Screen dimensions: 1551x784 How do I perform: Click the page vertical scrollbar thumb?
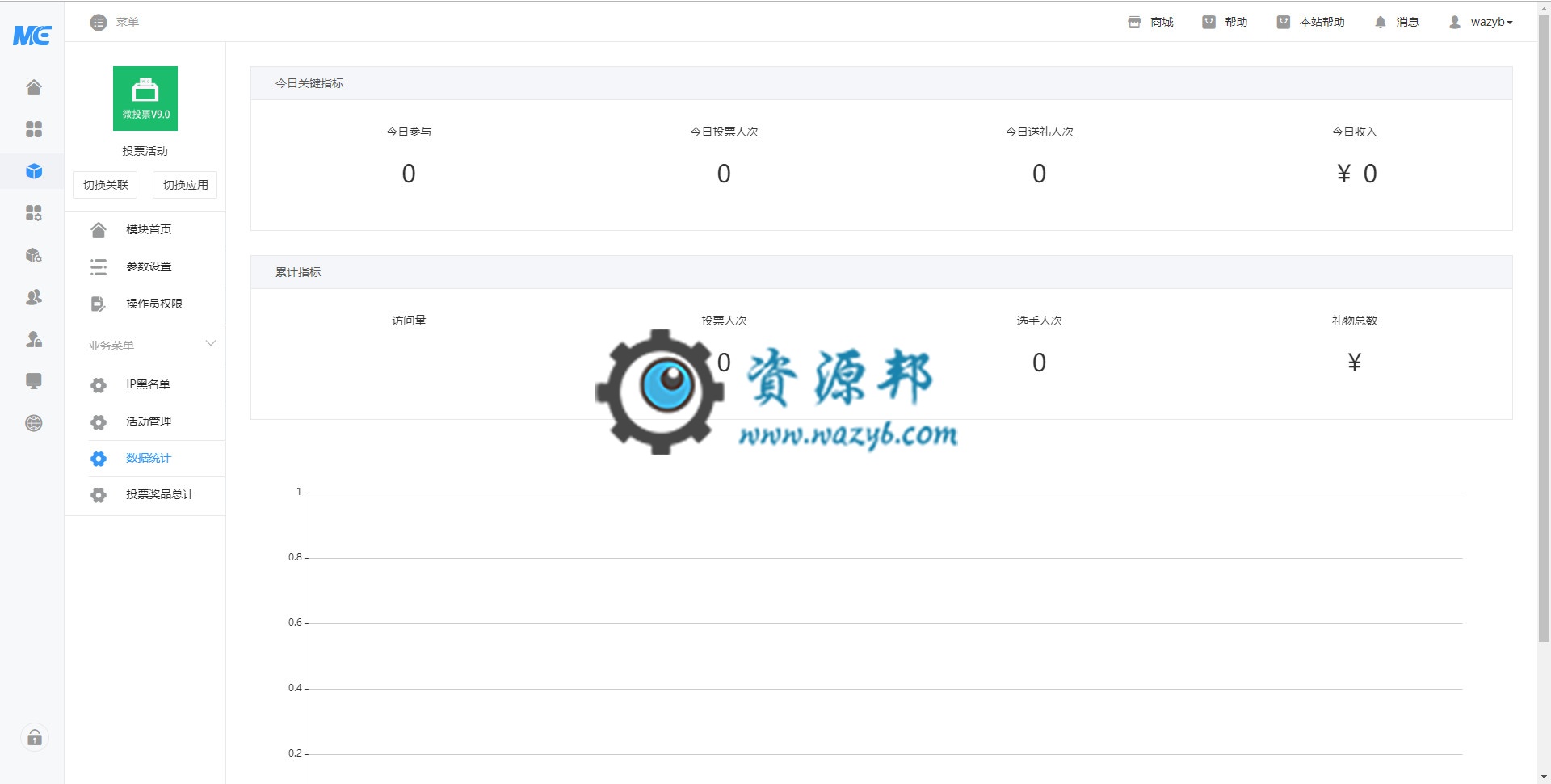1544,327
